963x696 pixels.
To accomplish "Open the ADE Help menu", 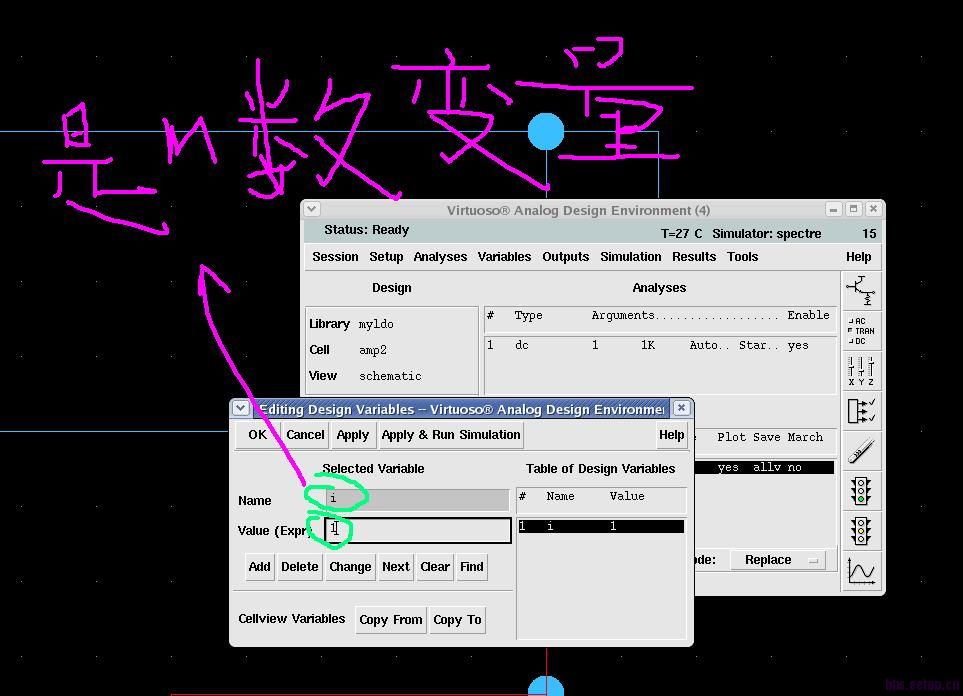I will (858, 257).
